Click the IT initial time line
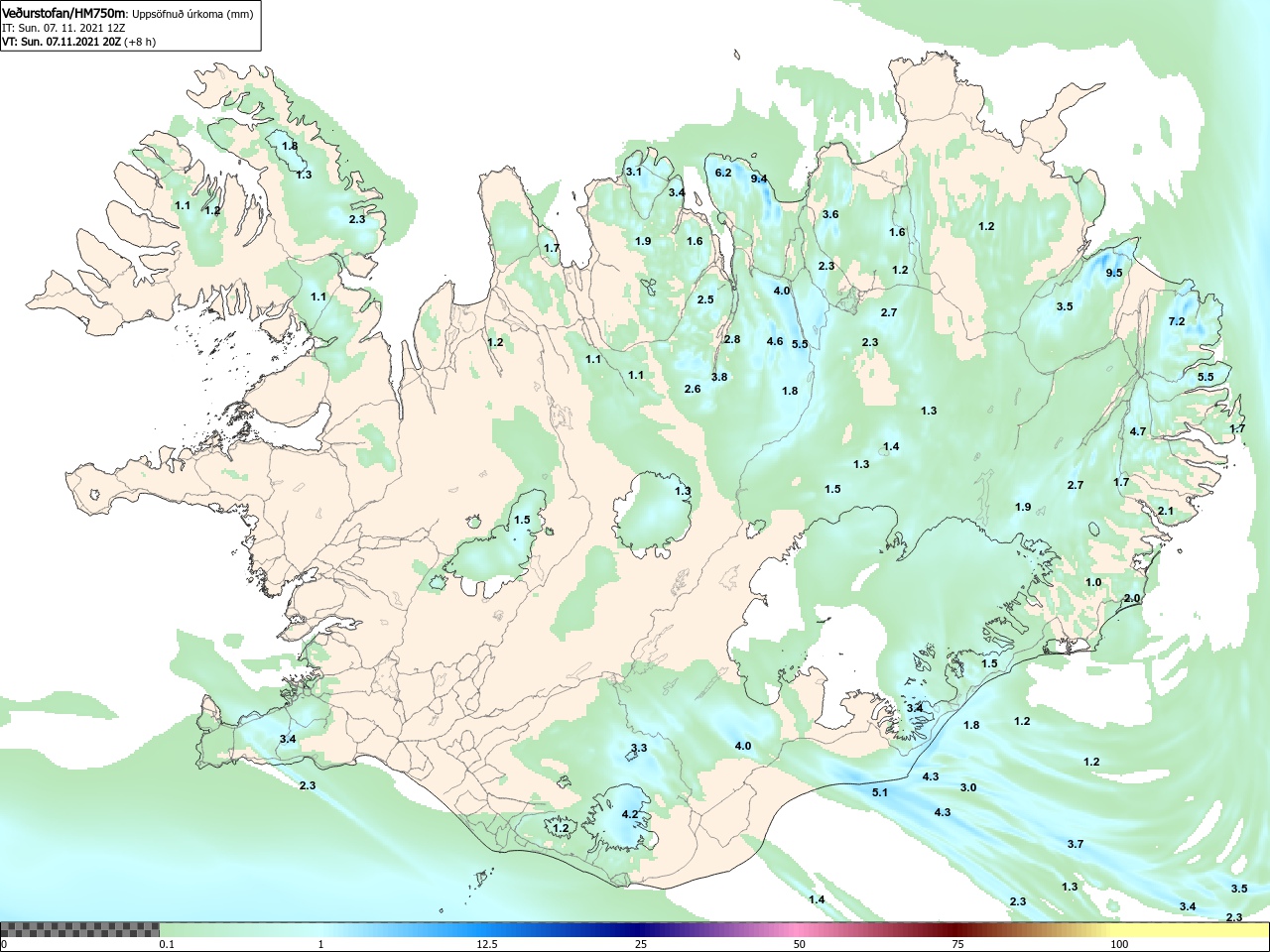Image resolution: width=1270 pixels, height=952 pixels. pos(63,28)
